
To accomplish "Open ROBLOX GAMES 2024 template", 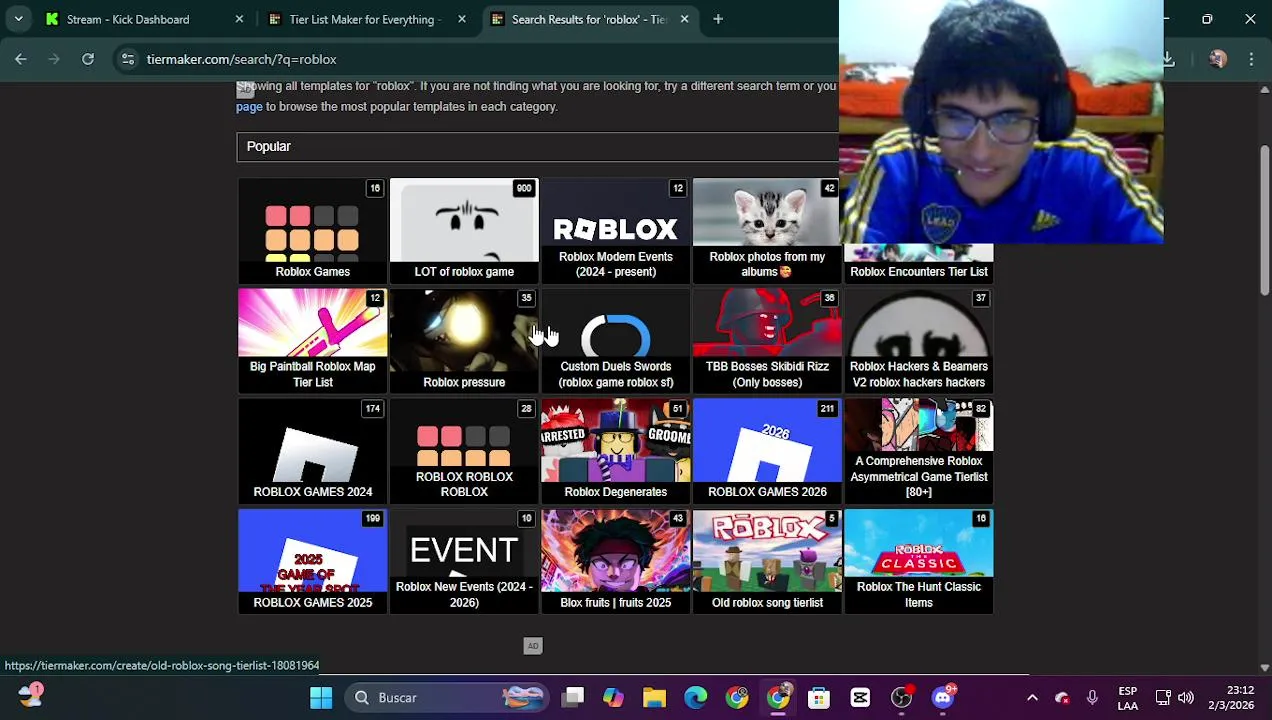I will (312, 451).
